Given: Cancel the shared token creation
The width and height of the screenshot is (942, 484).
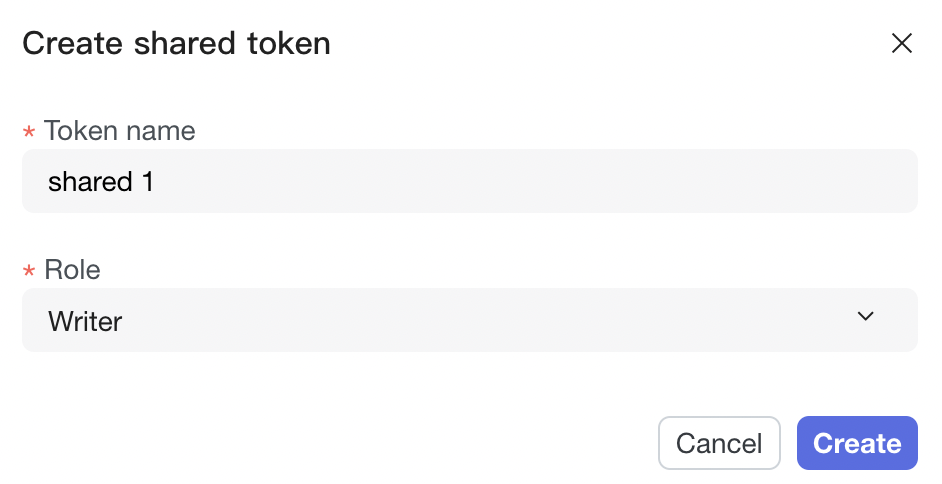Looking at the screenshot, I should coord(718,443).
